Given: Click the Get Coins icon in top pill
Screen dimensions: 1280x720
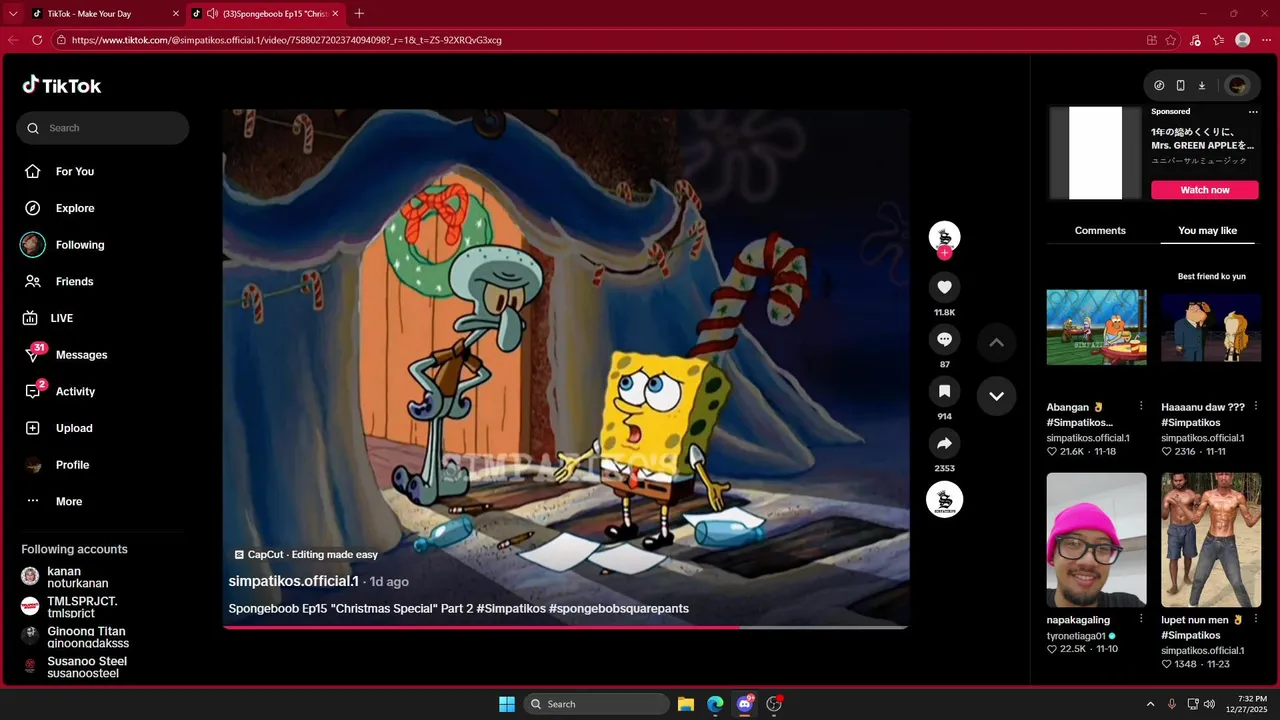Looking at the screenshot, I should (x=1159, y=86).
